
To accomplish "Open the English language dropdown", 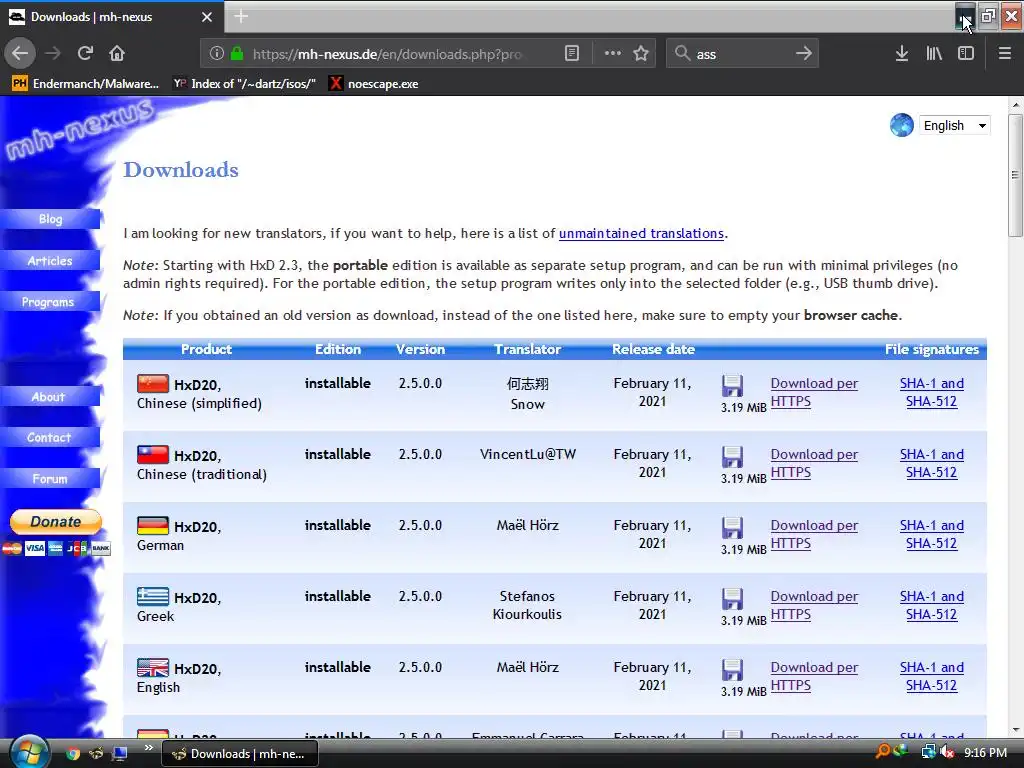I will [954, 125].
